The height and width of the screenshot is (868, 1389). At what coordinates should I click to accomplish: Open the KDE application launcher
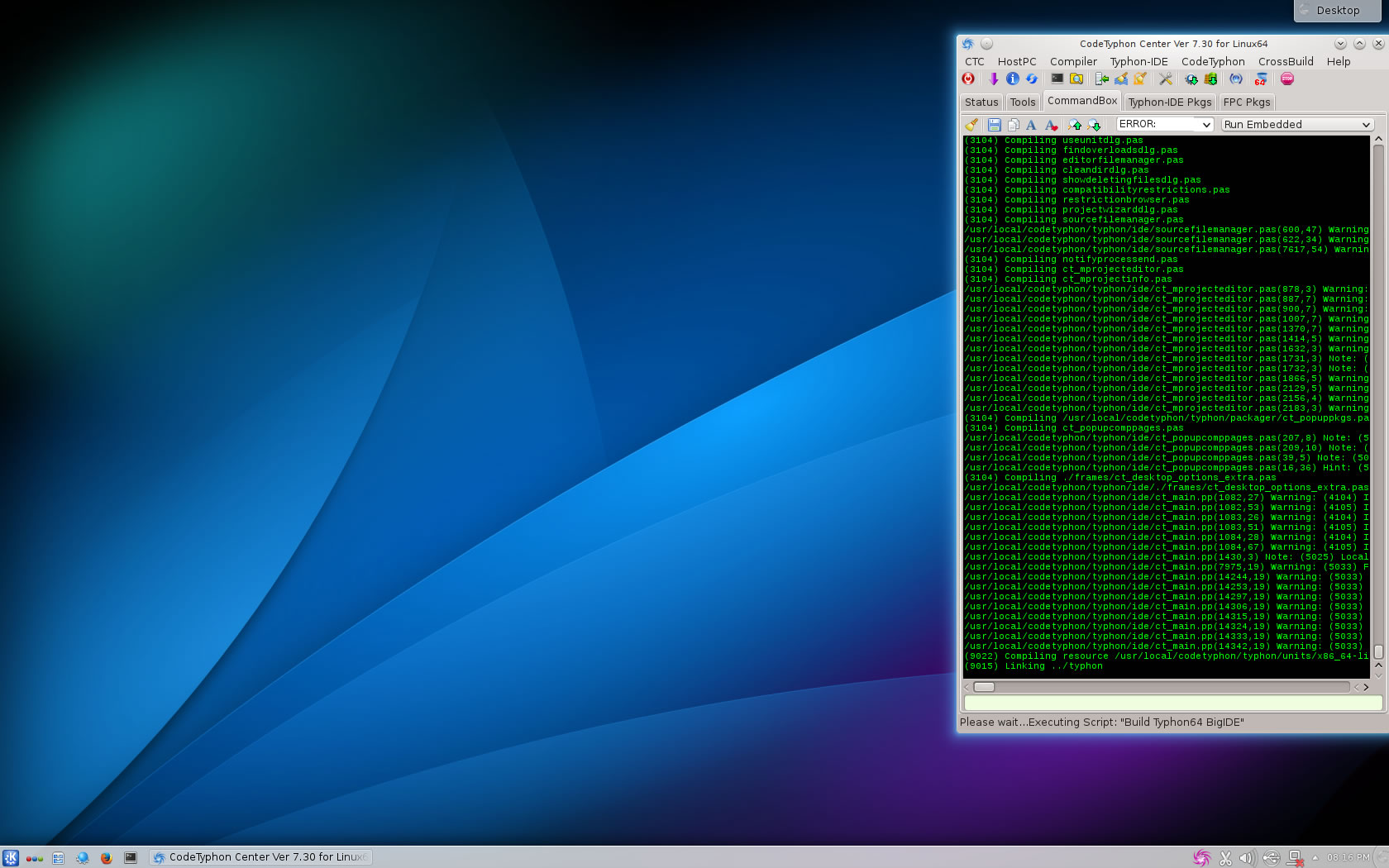pyautogui.click(x=10, y=857)
